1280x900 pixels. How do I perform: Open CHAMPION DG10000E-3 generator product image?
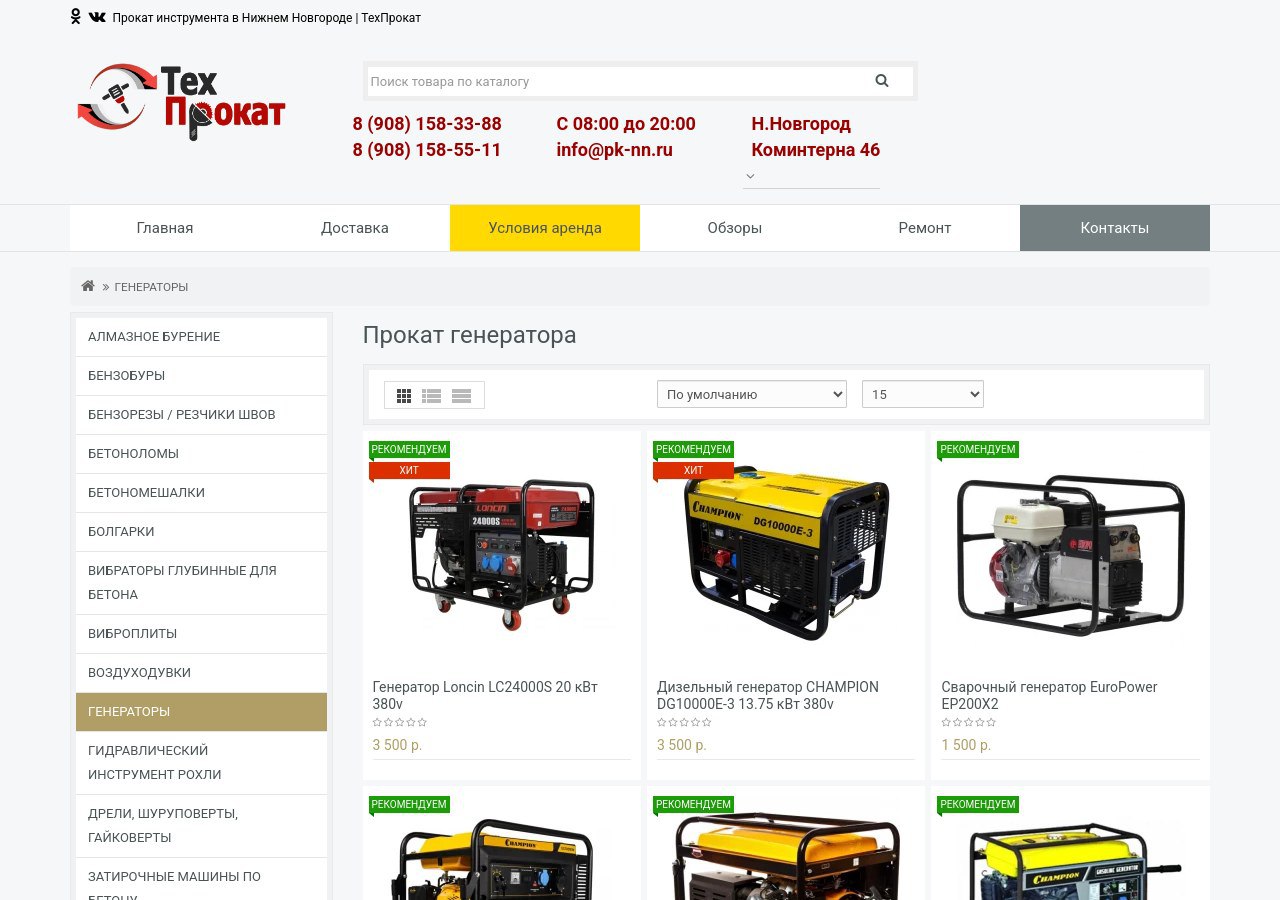click(x=786, y=553)
